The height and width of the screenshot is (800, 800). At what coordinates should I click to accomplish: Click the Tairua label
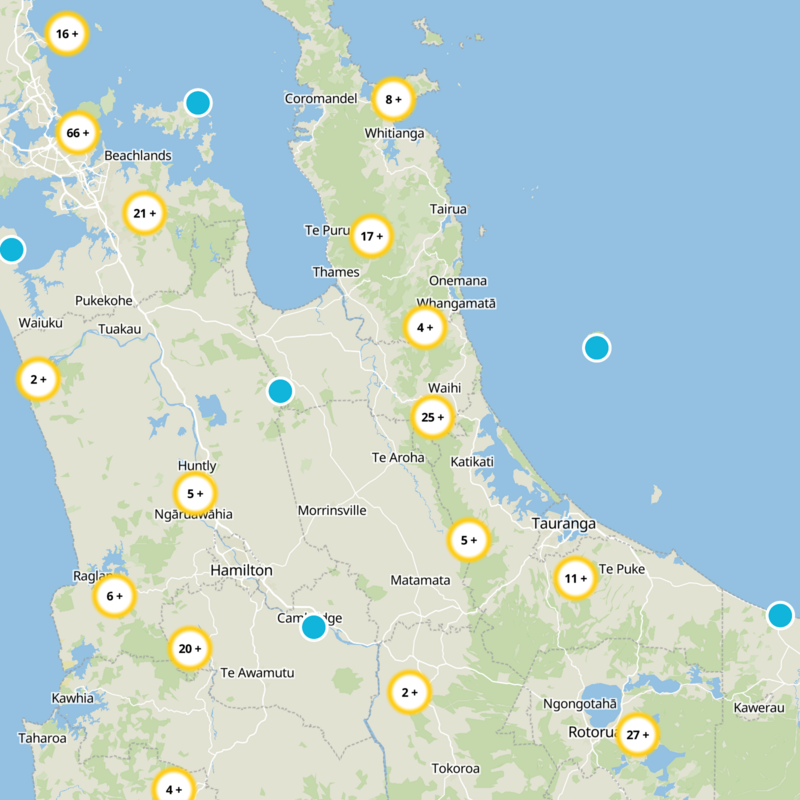448,209
